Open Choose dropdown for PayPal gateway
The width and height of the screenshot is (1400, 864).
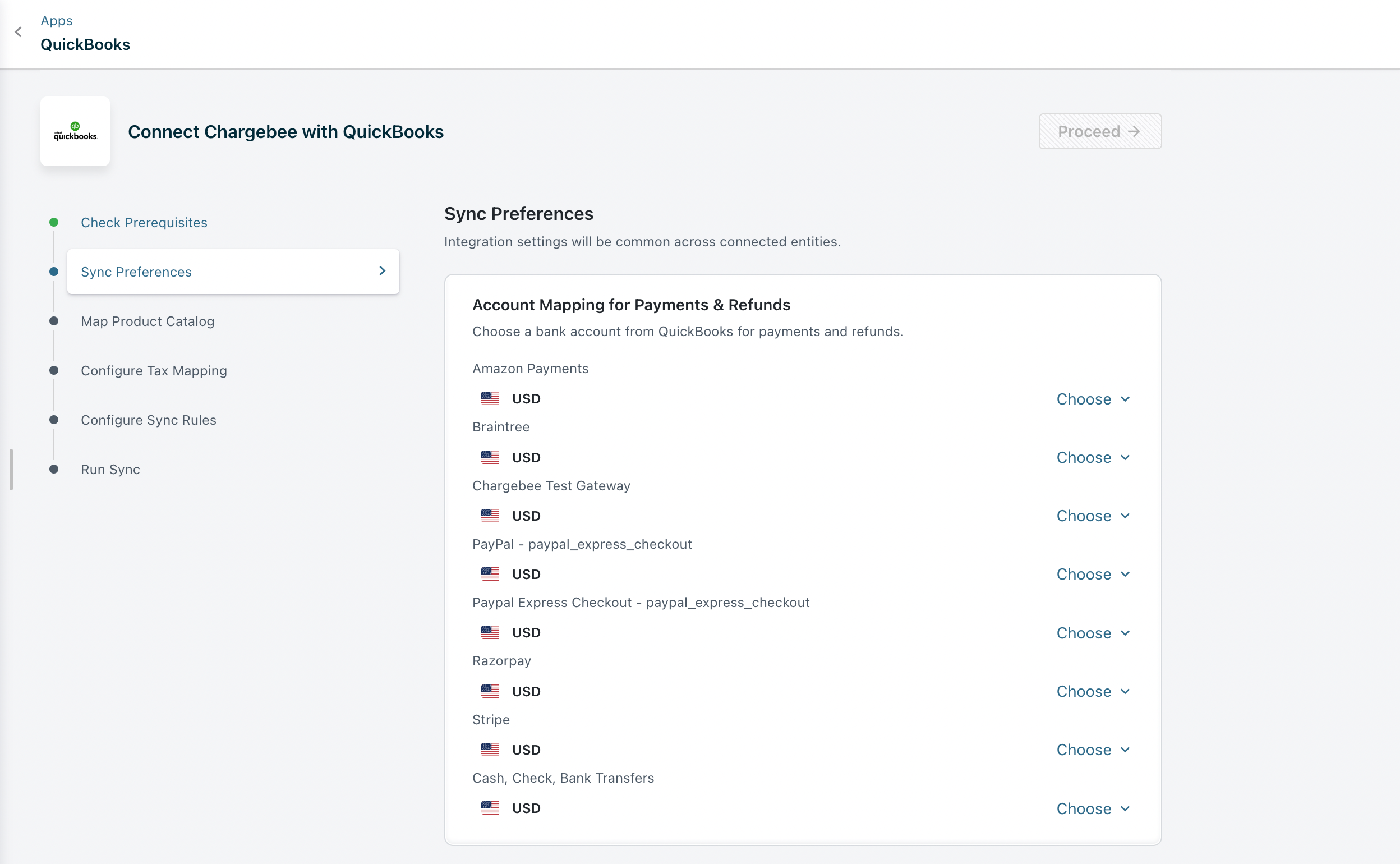(1092, 574)
